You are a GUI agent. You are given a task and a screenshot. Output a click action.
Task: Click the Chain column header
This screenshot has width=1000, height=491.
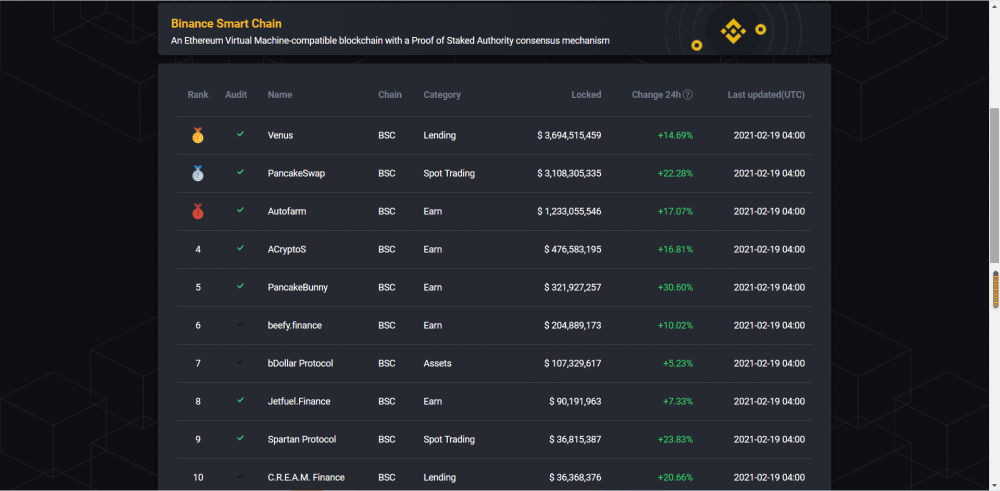390,95
